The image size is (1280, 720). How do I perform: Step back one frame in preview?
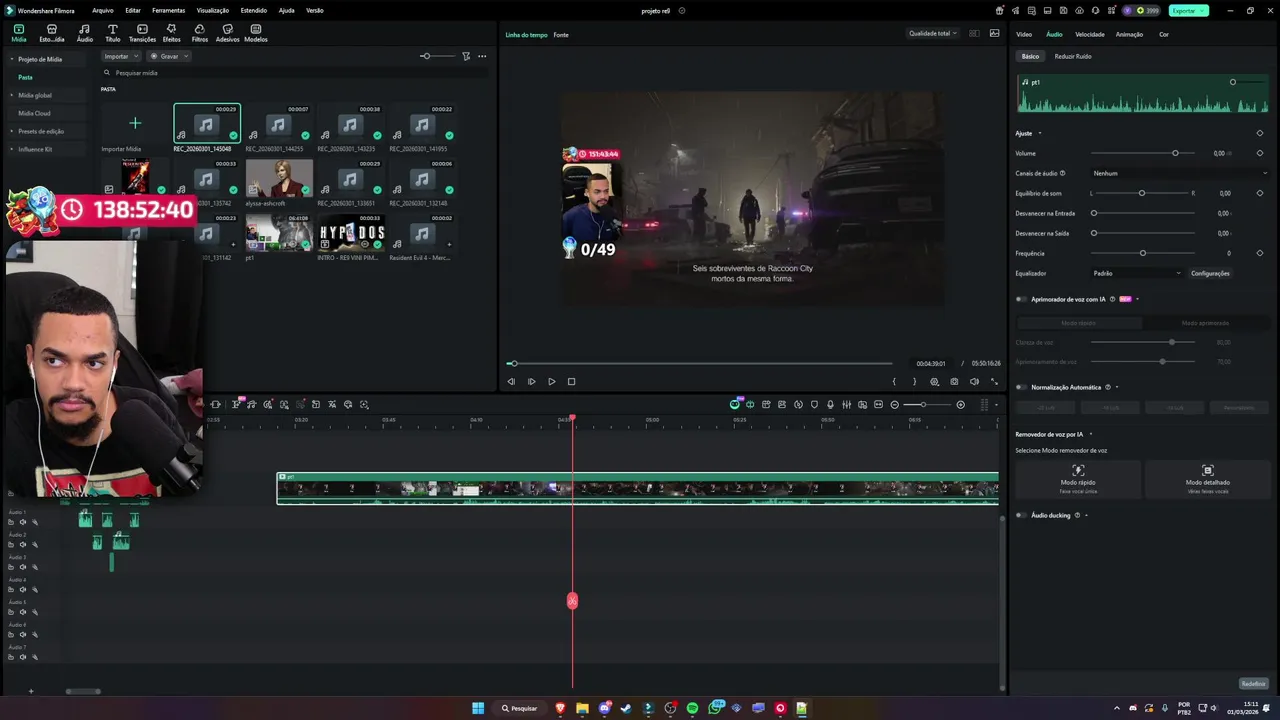click(511, 381)
